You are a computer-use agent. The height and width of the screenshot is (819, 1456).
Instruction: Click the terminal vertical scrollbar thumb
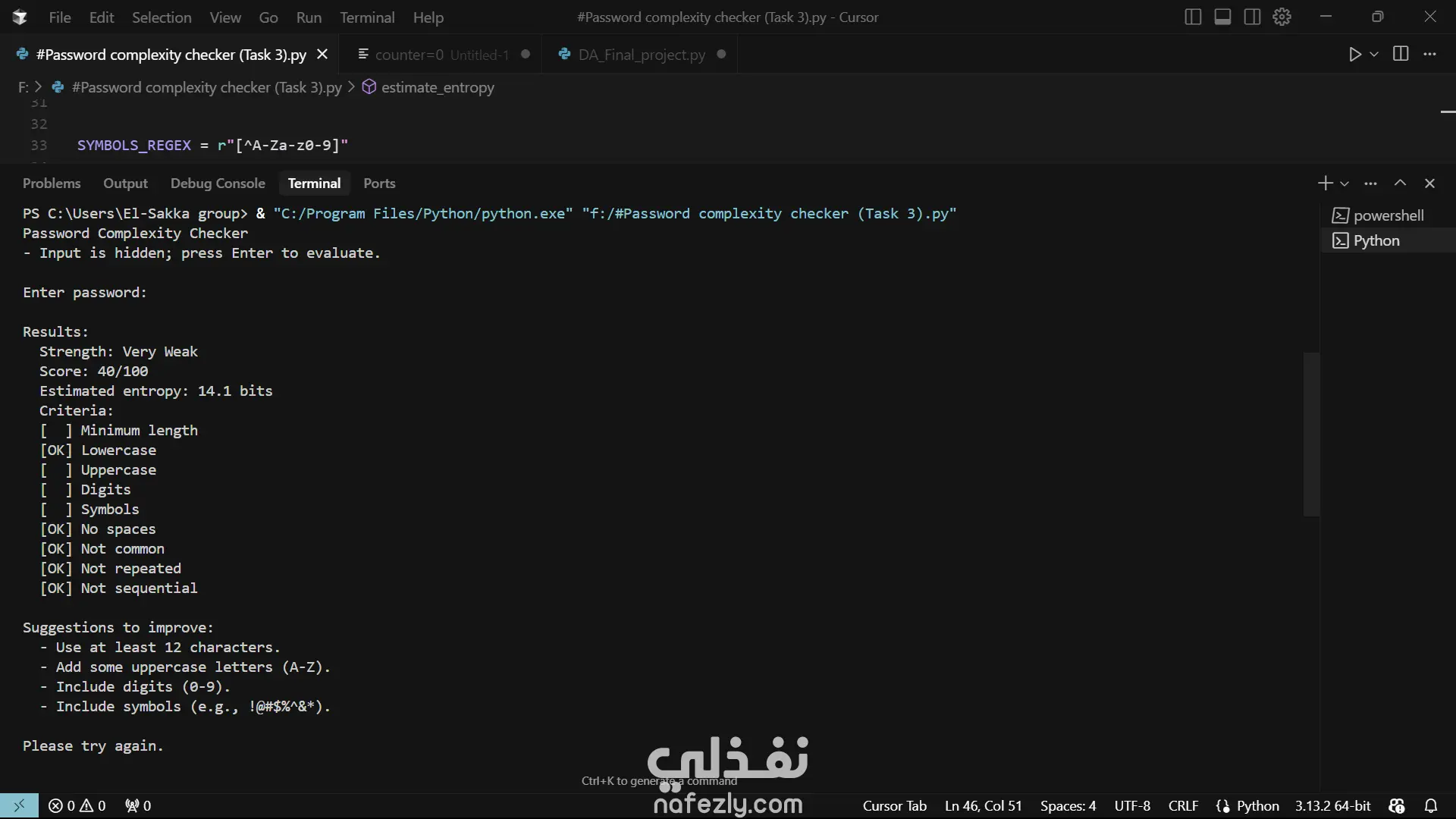(1311, 434)
